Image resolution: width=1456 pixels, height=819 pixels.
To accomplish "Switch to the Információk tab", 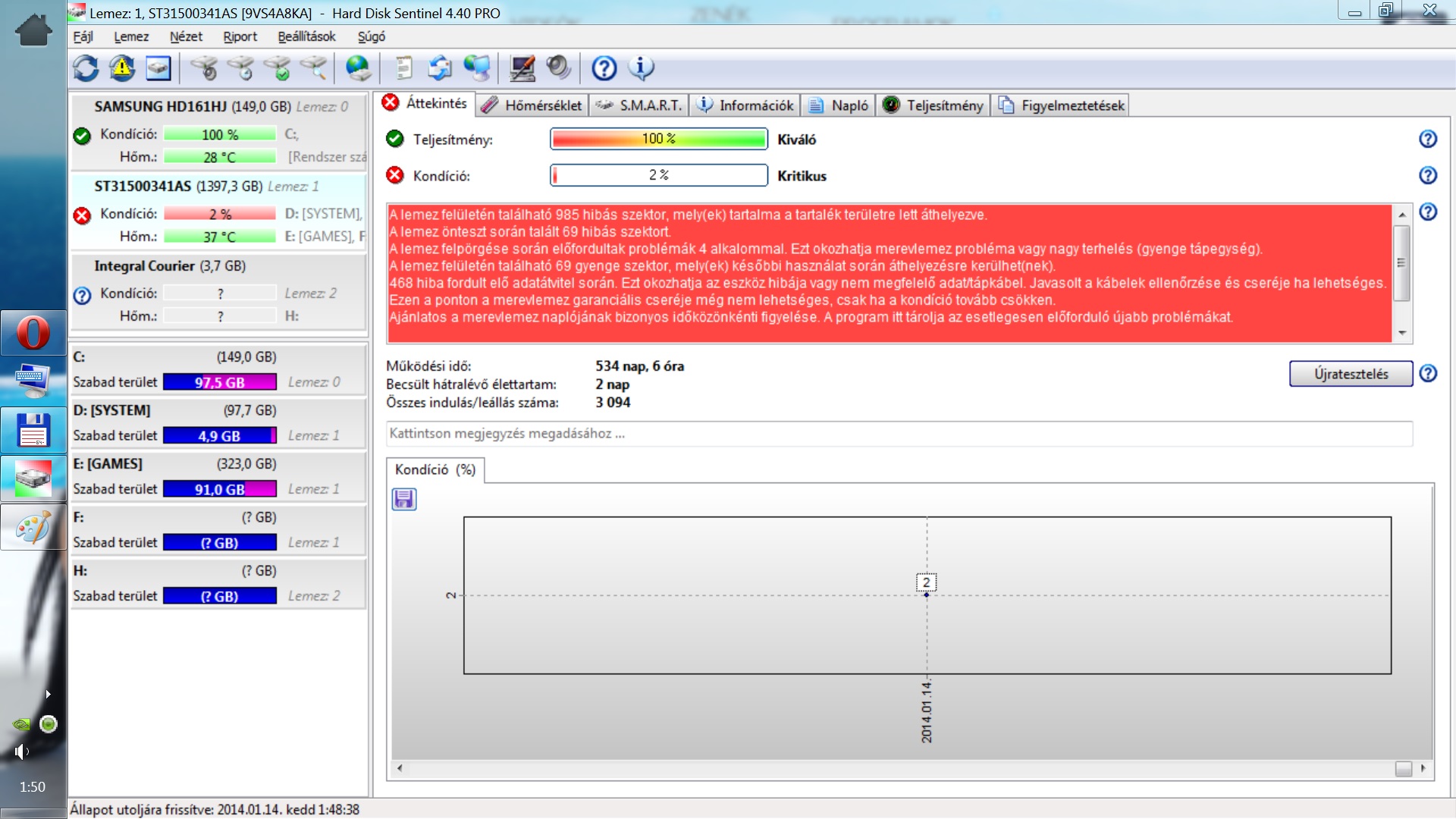I will click(745, 105).
